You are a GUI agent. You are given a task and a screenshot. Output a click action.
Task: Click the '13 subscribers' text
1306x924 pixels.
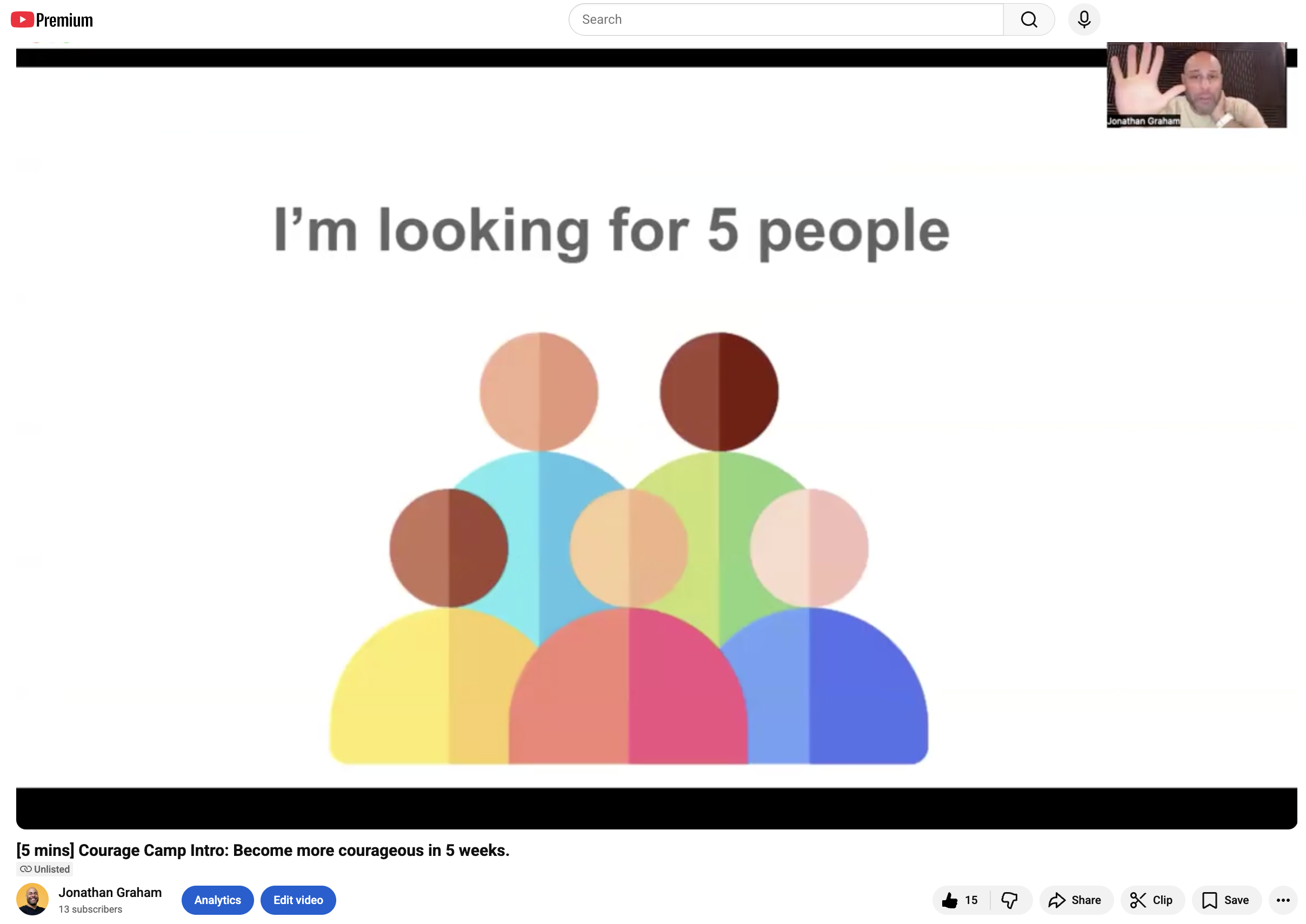point(90,909)
